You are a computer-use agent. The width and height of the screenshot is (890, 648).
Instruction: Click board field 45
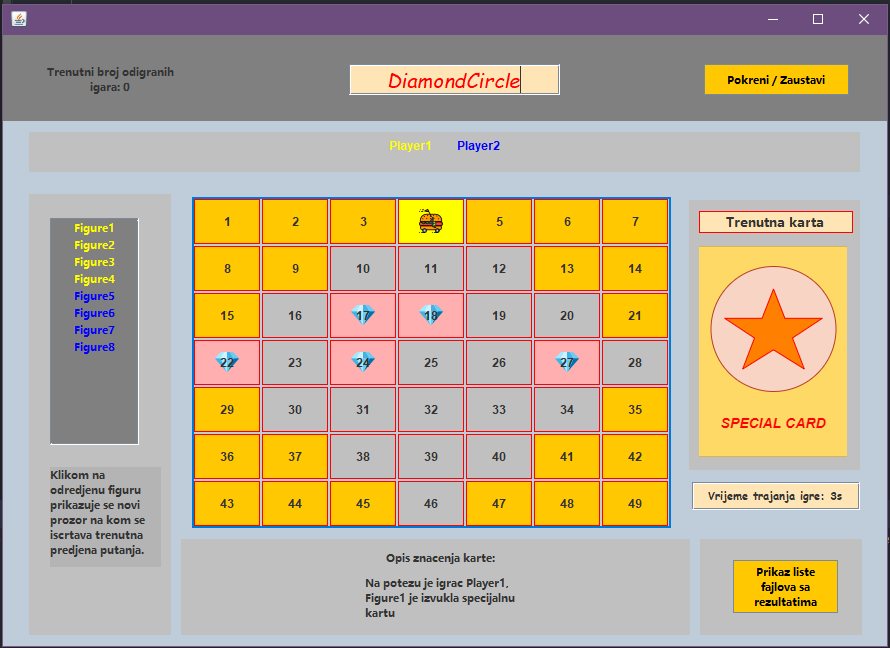click(363, 504)
